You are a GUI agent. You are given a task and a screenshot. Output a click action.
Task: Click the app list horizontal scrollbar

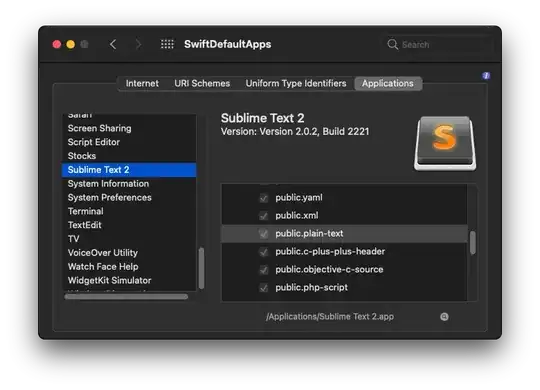(x=126, y=297)
